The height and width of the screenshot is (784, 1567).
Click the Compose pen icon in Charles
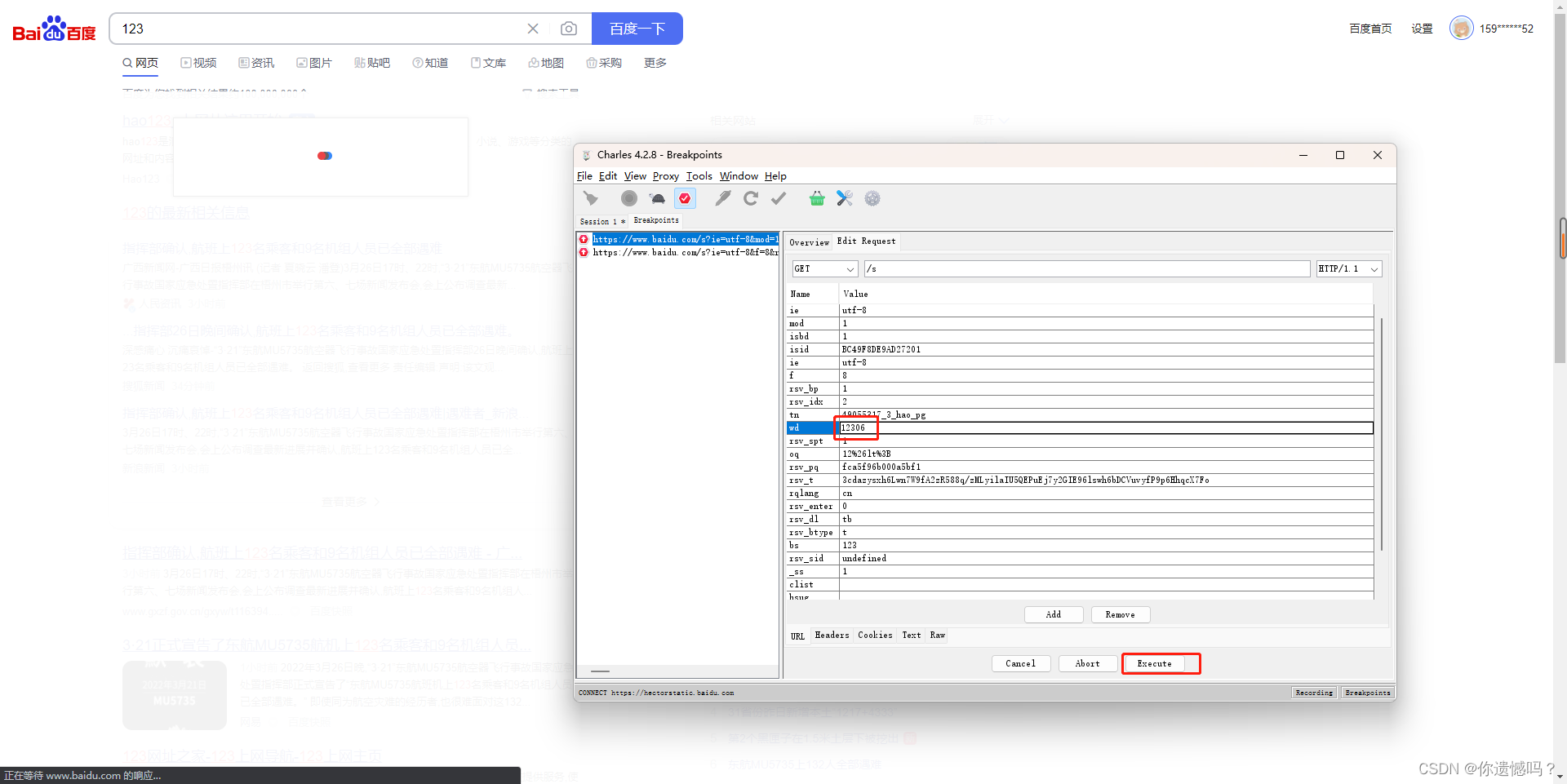click(x=723, y=198)
